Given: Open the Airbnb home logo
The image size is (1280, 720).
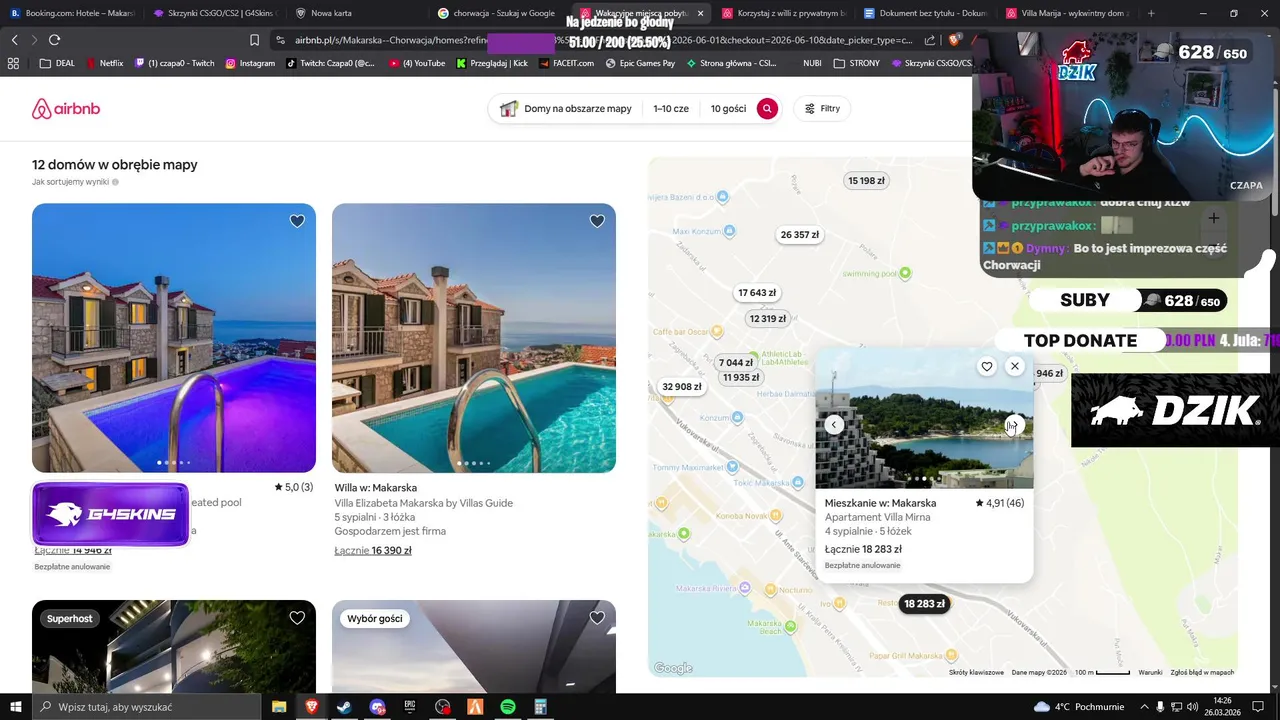Looking at the screenshot, I should coord(66,109).
